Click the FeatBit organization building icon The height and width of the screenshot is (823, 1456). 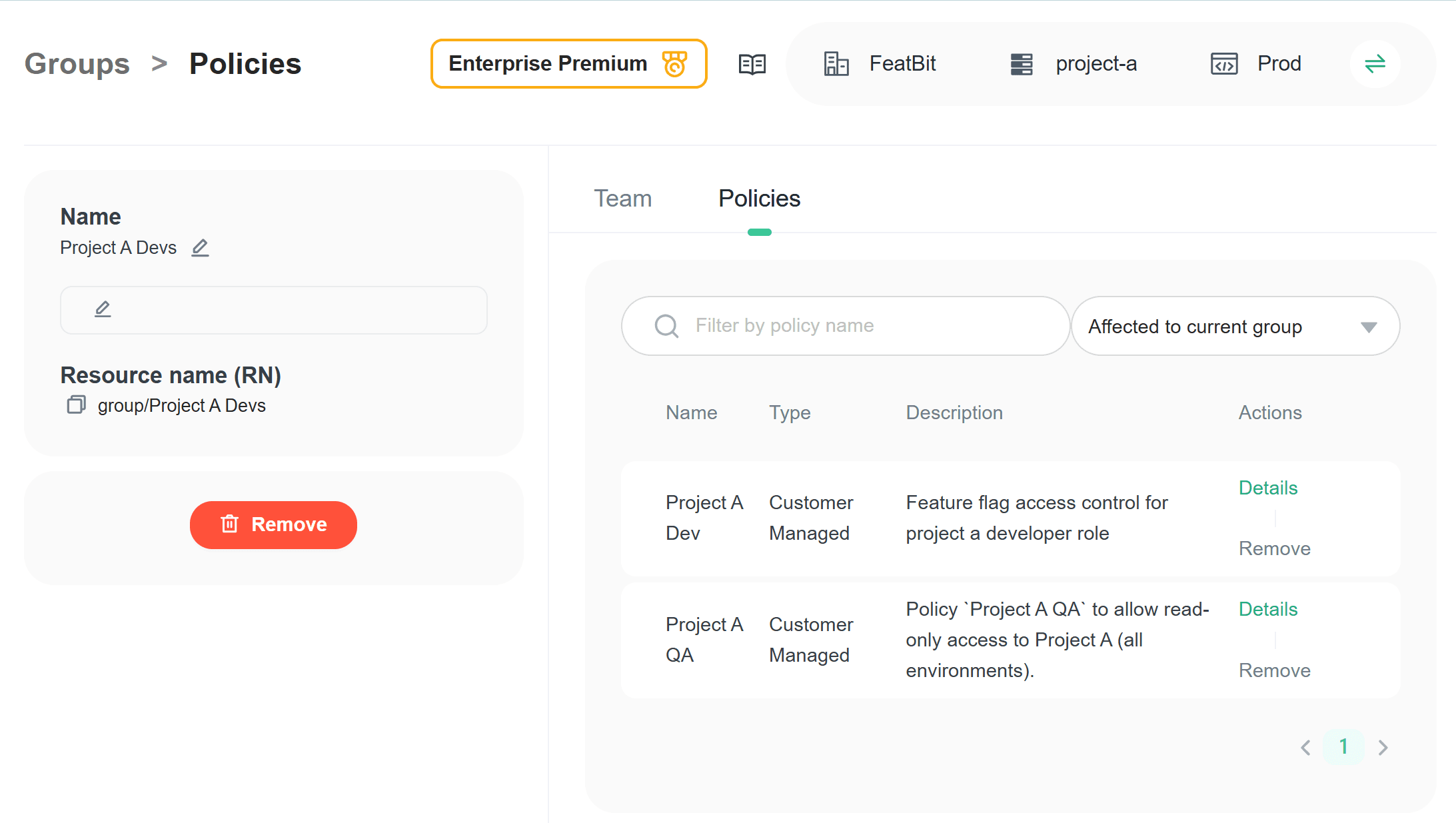(836, 64)
